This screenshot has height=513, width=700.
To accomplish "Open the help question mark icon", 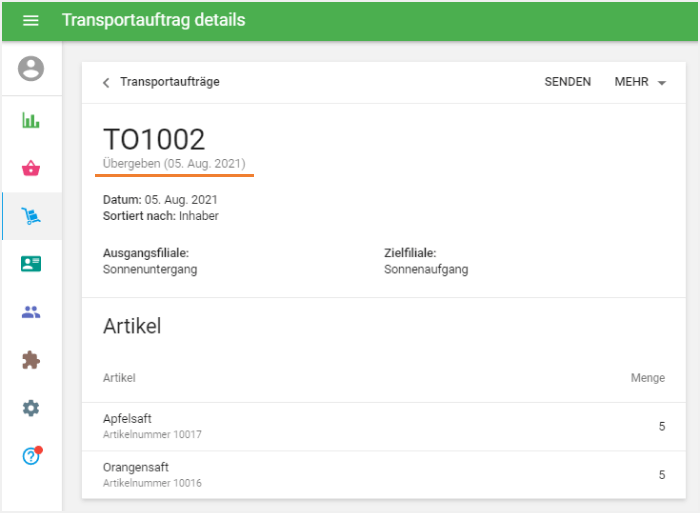I will [x=31, y=456].
